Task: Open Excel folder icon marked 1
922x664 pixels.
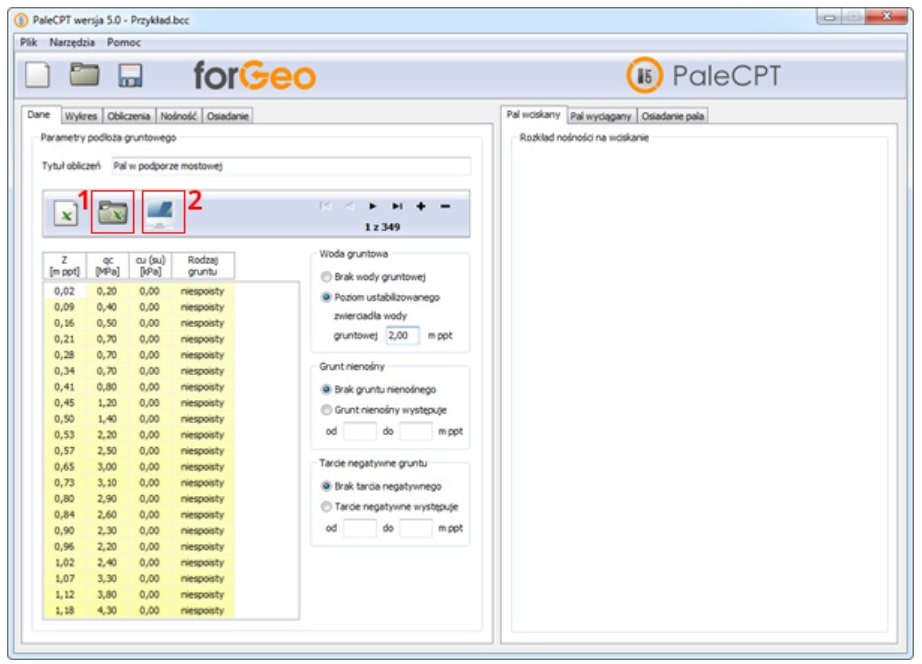Action: 111,212
